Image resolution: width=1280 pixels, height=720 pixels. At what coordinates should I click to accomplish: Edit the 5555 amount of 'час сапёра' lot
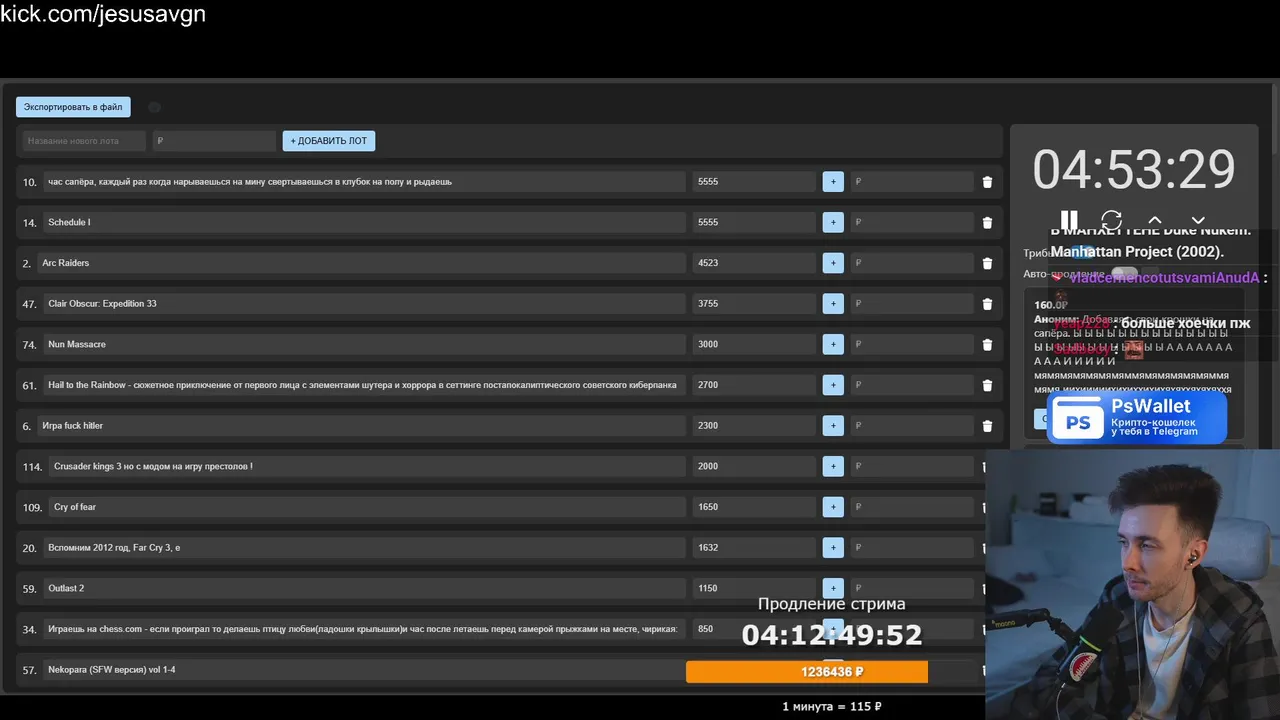click(x=754, y=182)
